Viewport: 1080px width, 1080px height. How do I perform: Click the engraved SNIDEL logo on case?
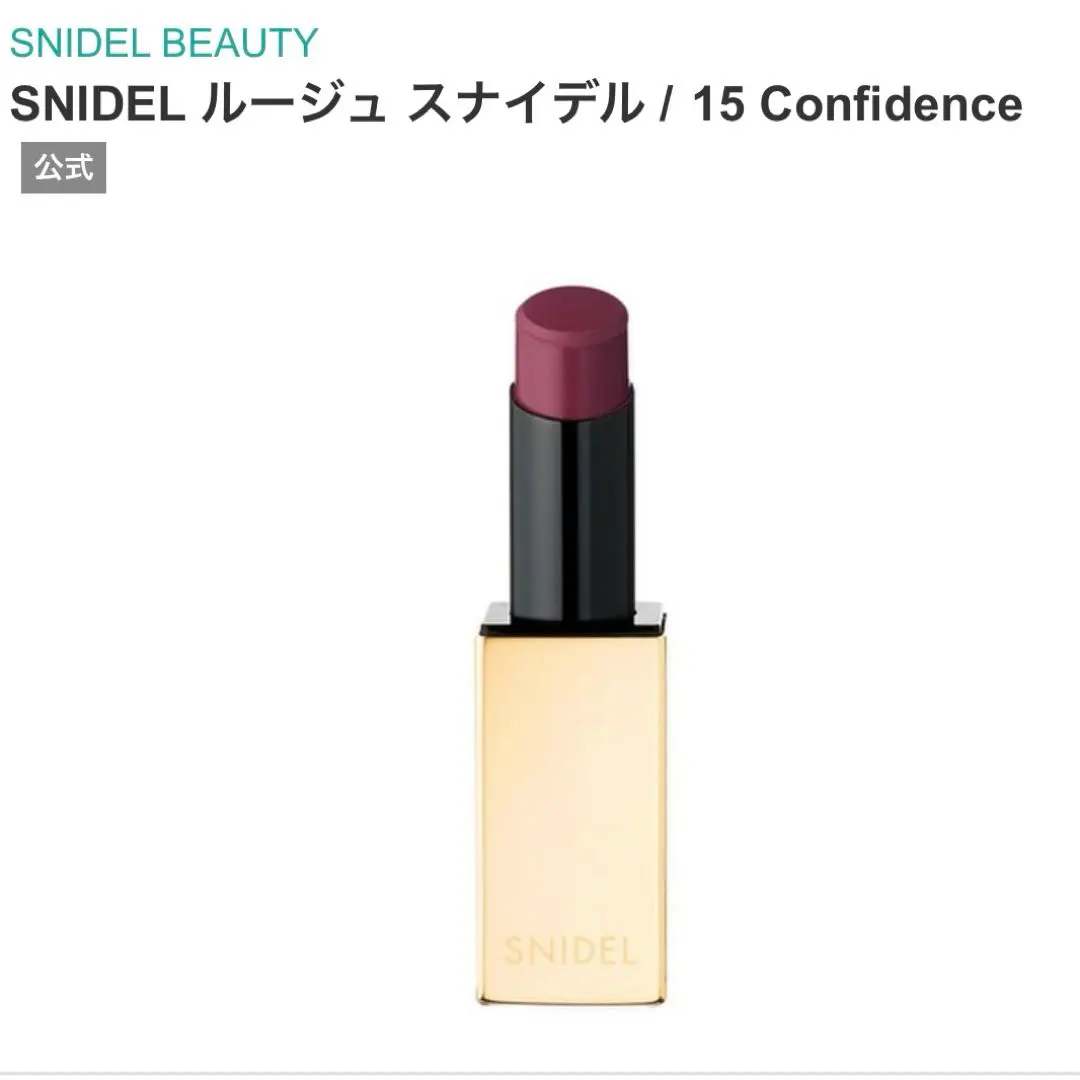click(x=570, y=951)
